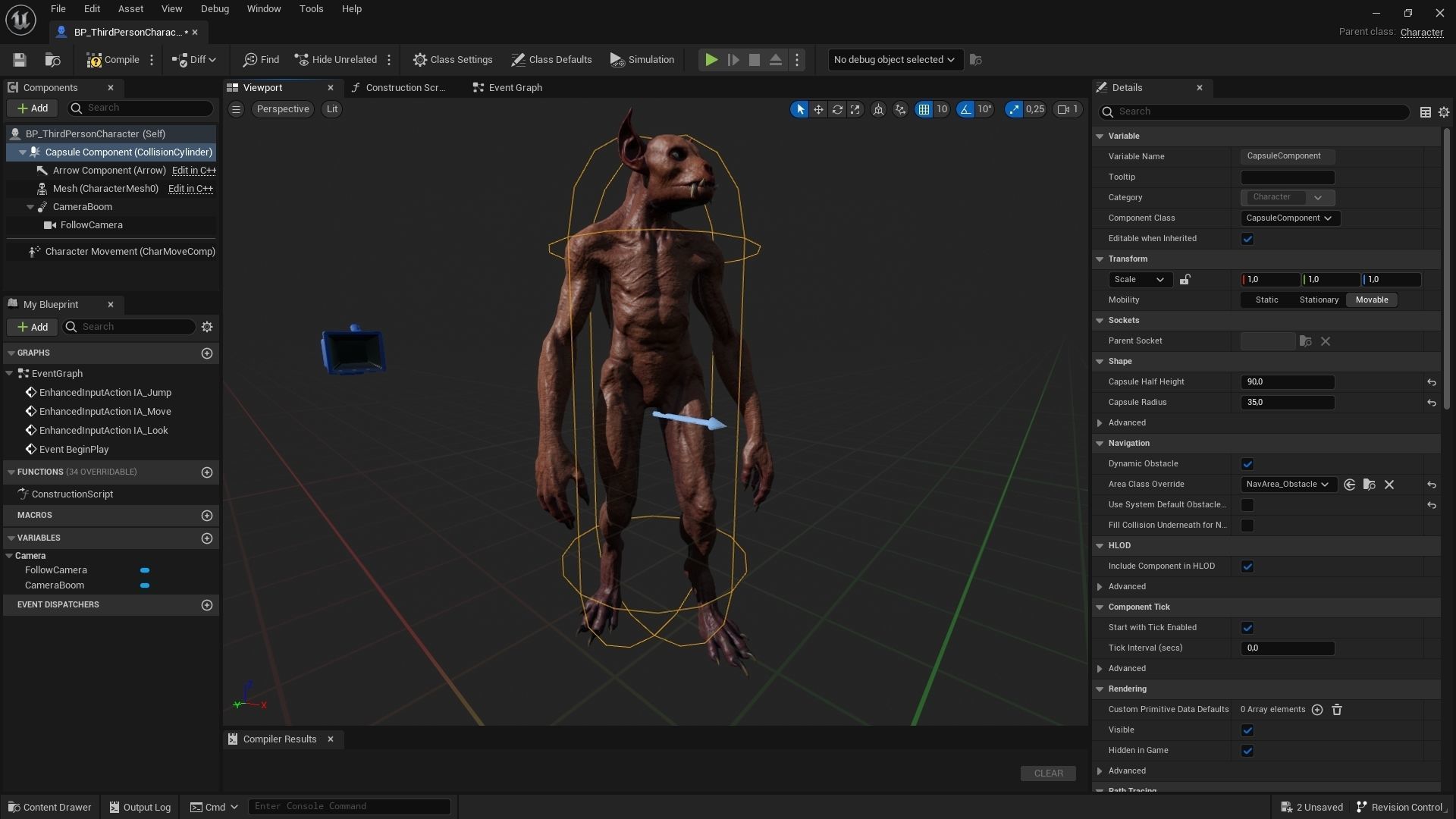Screen dimensions: 1456x819
Task: Open Area Class Override dropdown
Action: click(1288, 485)
